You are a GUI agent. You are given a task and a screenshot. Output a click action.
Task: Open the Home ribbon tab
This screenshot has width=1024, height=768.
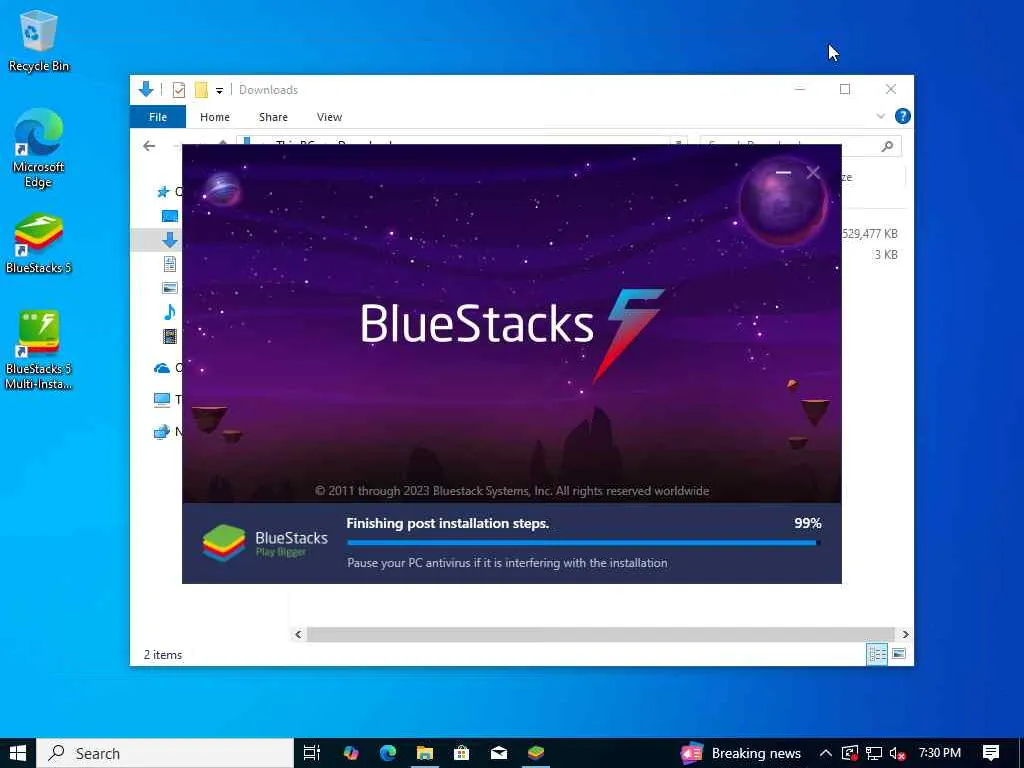[215, 117]
